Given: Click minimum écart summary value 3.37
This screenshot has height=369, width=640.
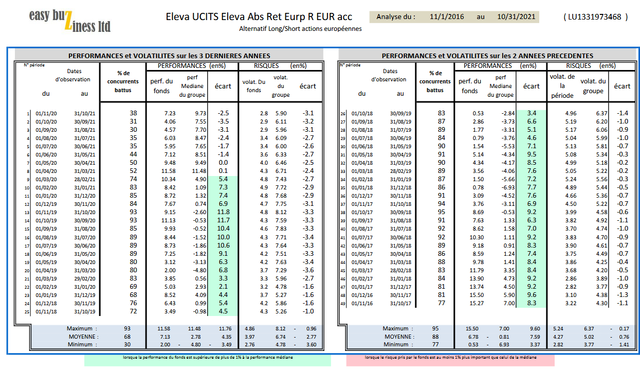Looking at the screenshot, I should click(x=535, y=345).
